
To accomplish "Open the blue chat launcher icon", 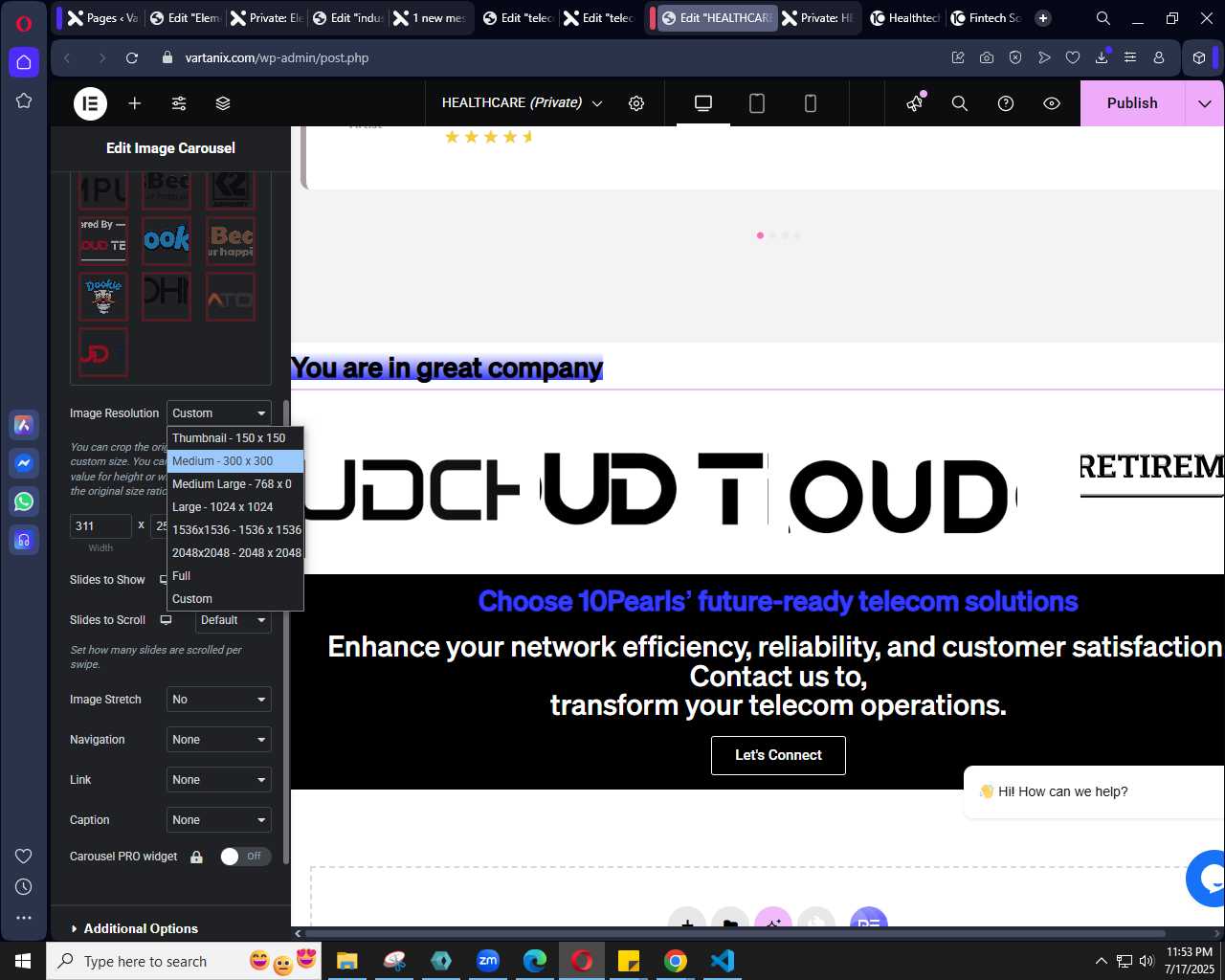I will [x=1208, y=878].
